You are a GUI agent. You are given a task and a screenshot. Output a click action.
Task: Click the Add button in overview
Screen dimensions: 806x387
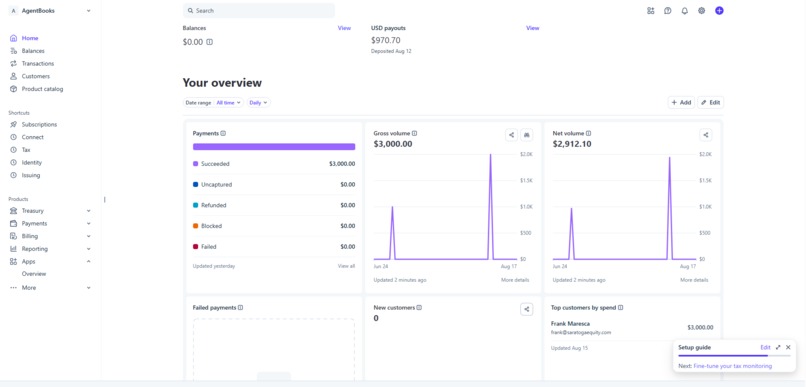pyautogui.click(x=681, y=103)
